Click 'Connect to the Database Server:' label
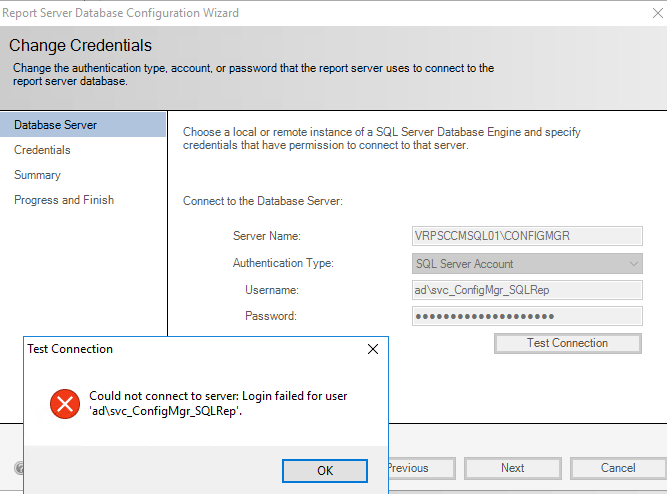This screenshot has width=667, height=494. tap(262, 201)
